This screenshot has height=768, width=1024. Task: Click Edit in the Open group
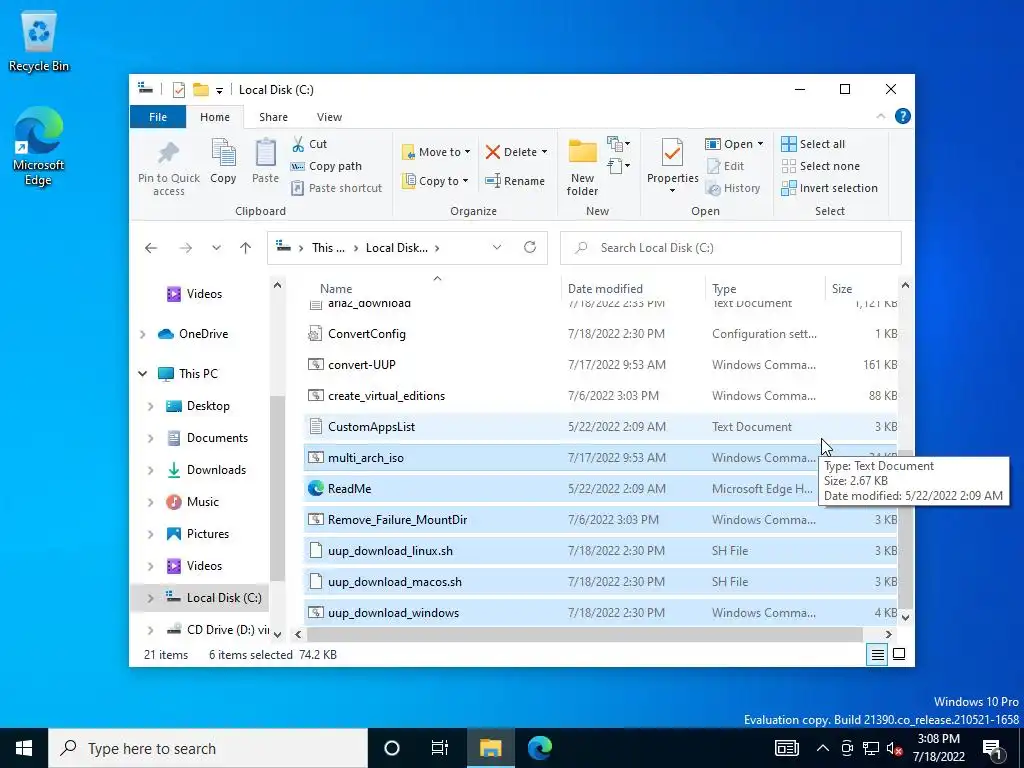tap(725, 166)
